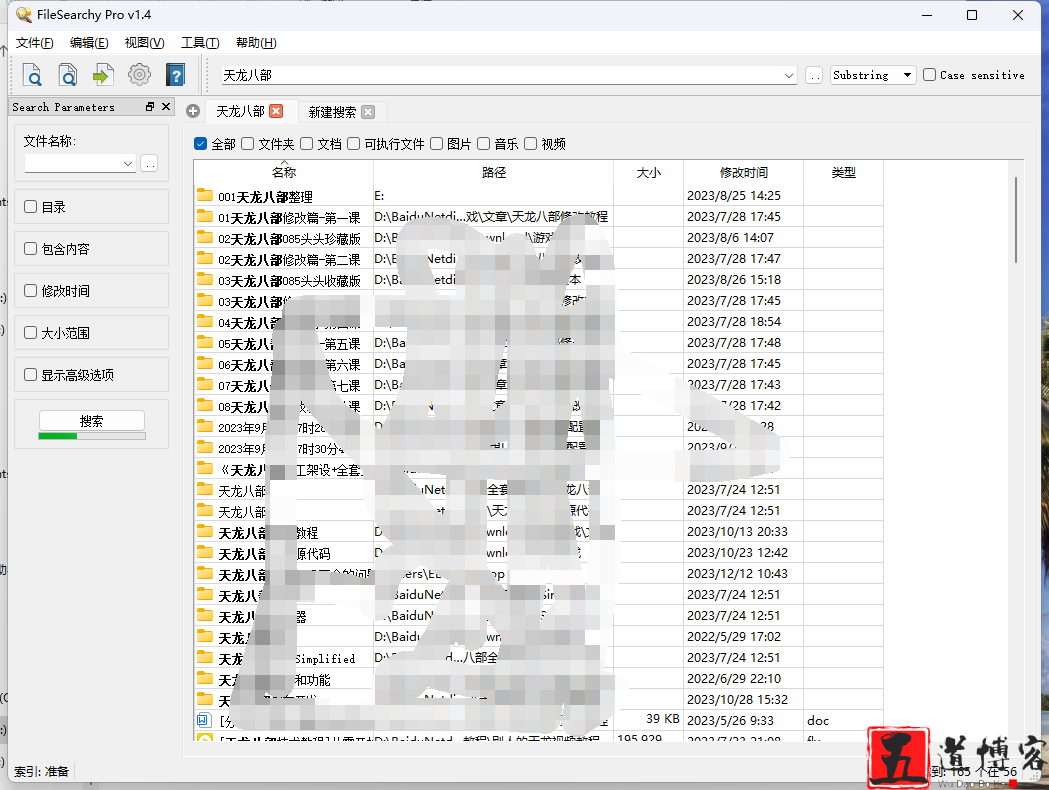Sort by the 路径 column header
Viewport: 1049px width, 790px height.
click(494, 173)
